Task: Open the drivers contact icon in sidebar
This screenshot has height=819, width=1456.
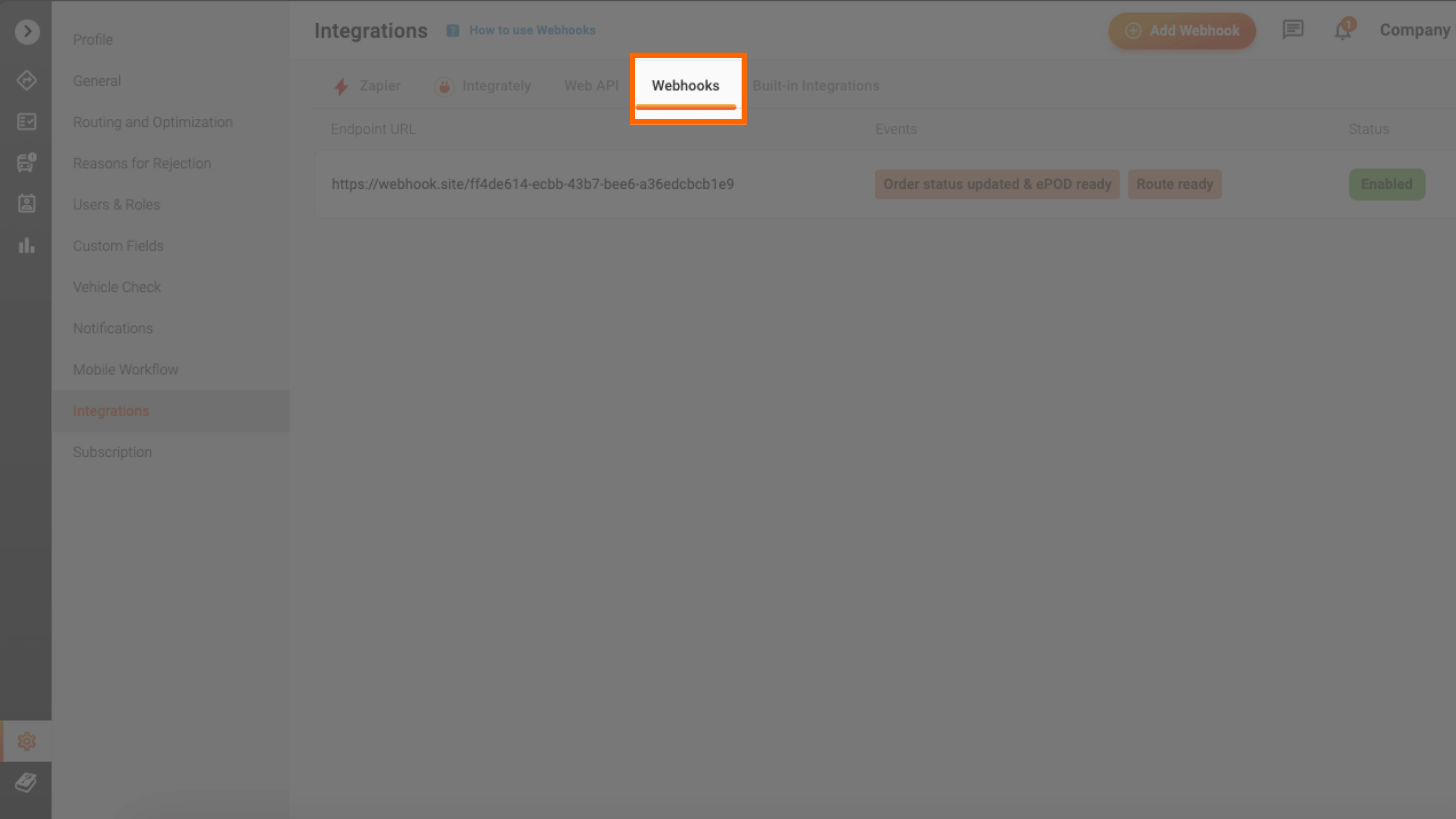Action: (26, 204)
